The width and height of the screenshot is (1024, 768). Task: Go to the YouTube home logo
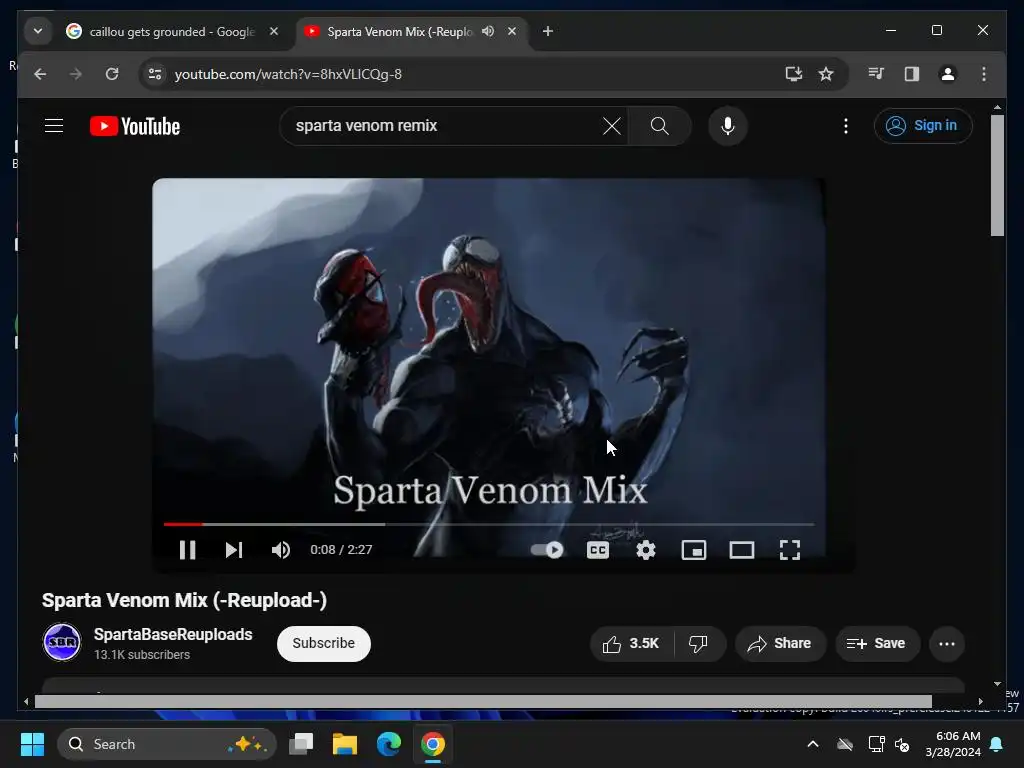pos(135,126)
